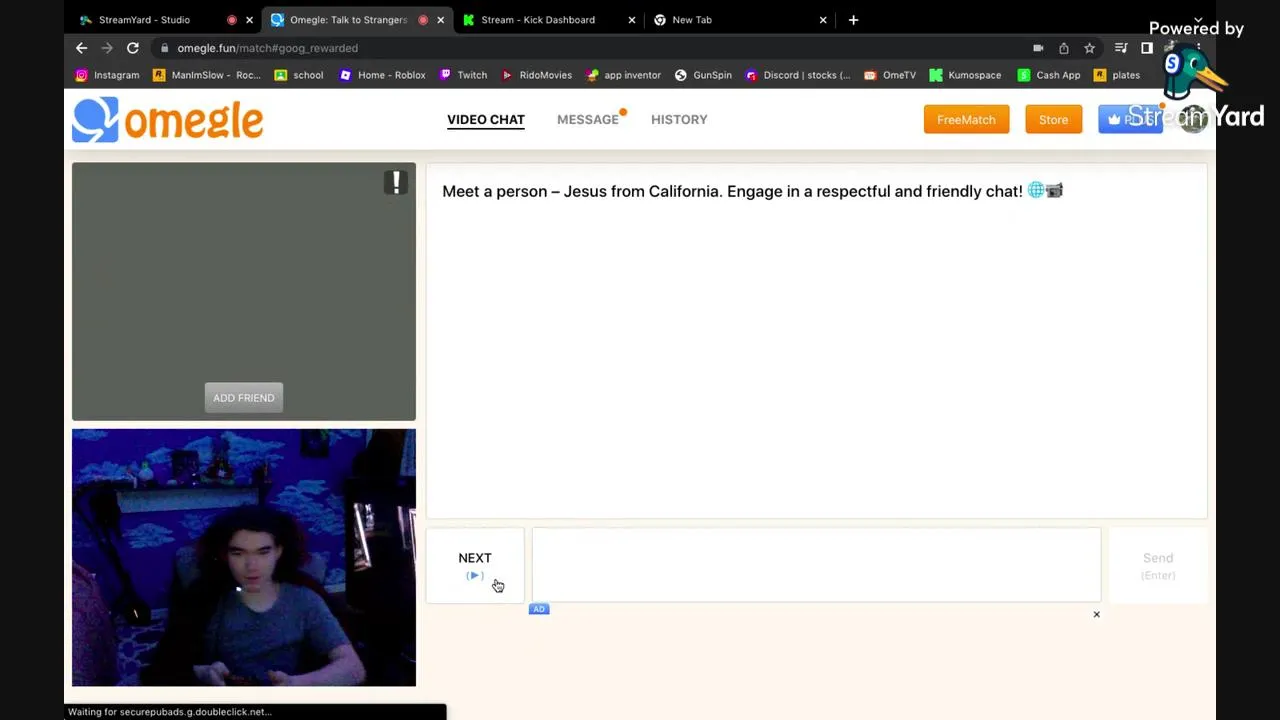Open the app inventor bookmark
This screenshot has width=1280, height=720.
623,75
